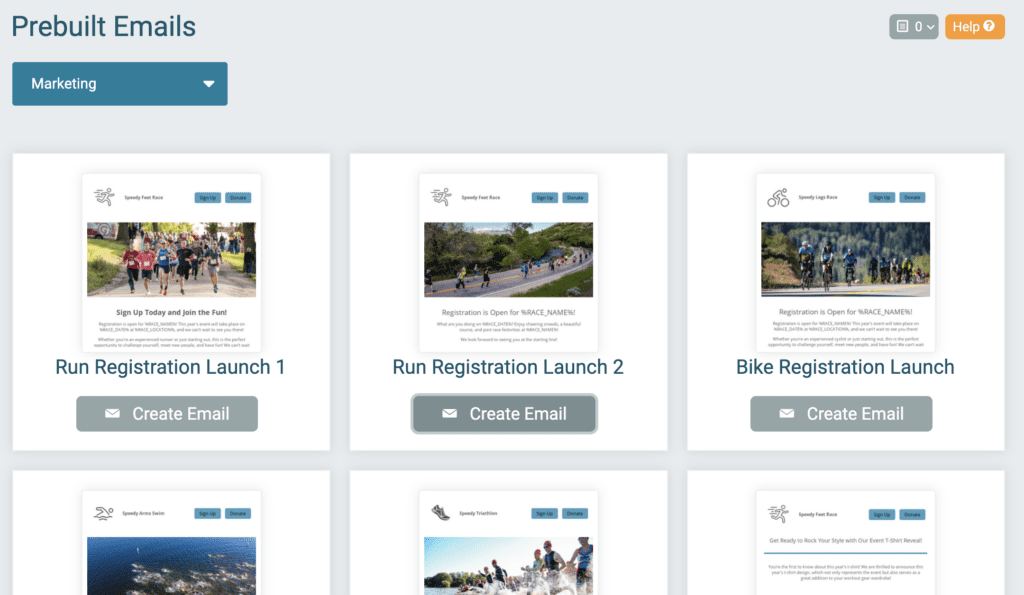Select the "Bike Registration Launch" title
The width and height of the screenshot is (1024, 595).
[x=845, y=367]
